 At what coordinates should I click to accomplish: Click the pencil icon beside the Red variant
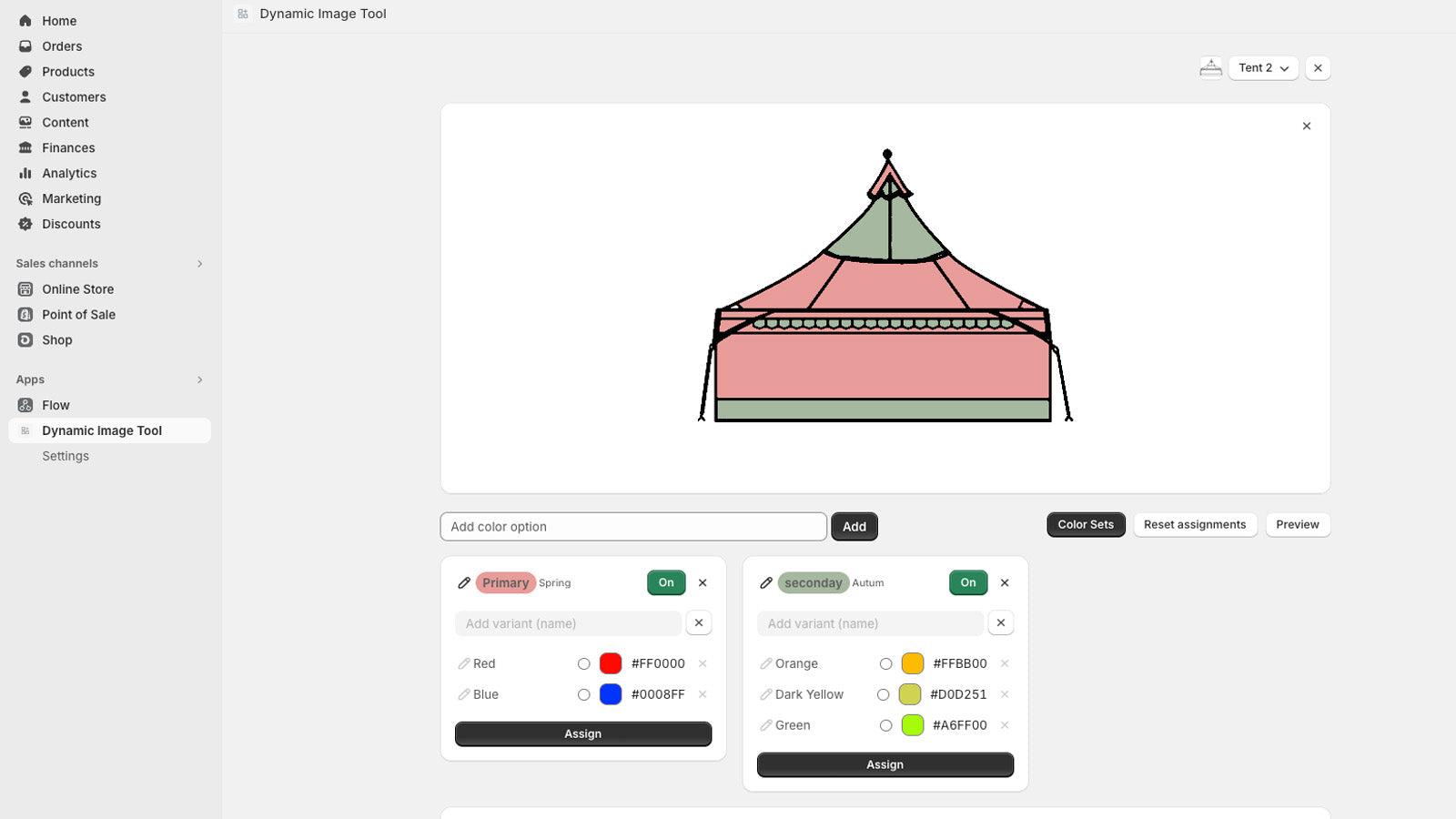(462, 663)
